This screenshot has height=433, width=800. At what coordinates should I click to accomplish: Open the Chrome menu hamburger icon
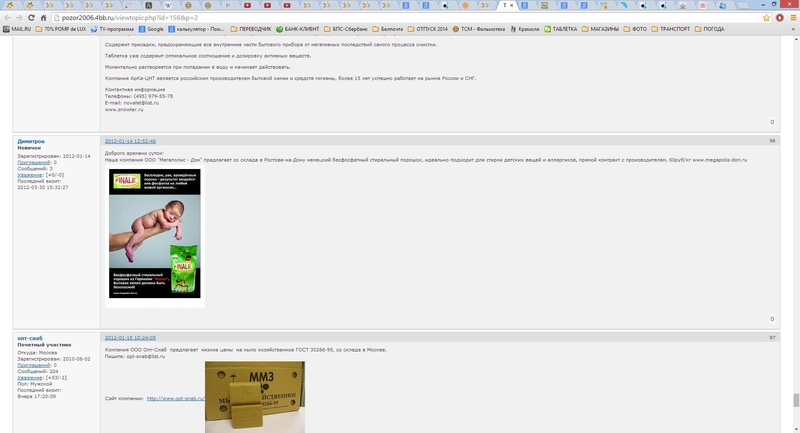791,18
